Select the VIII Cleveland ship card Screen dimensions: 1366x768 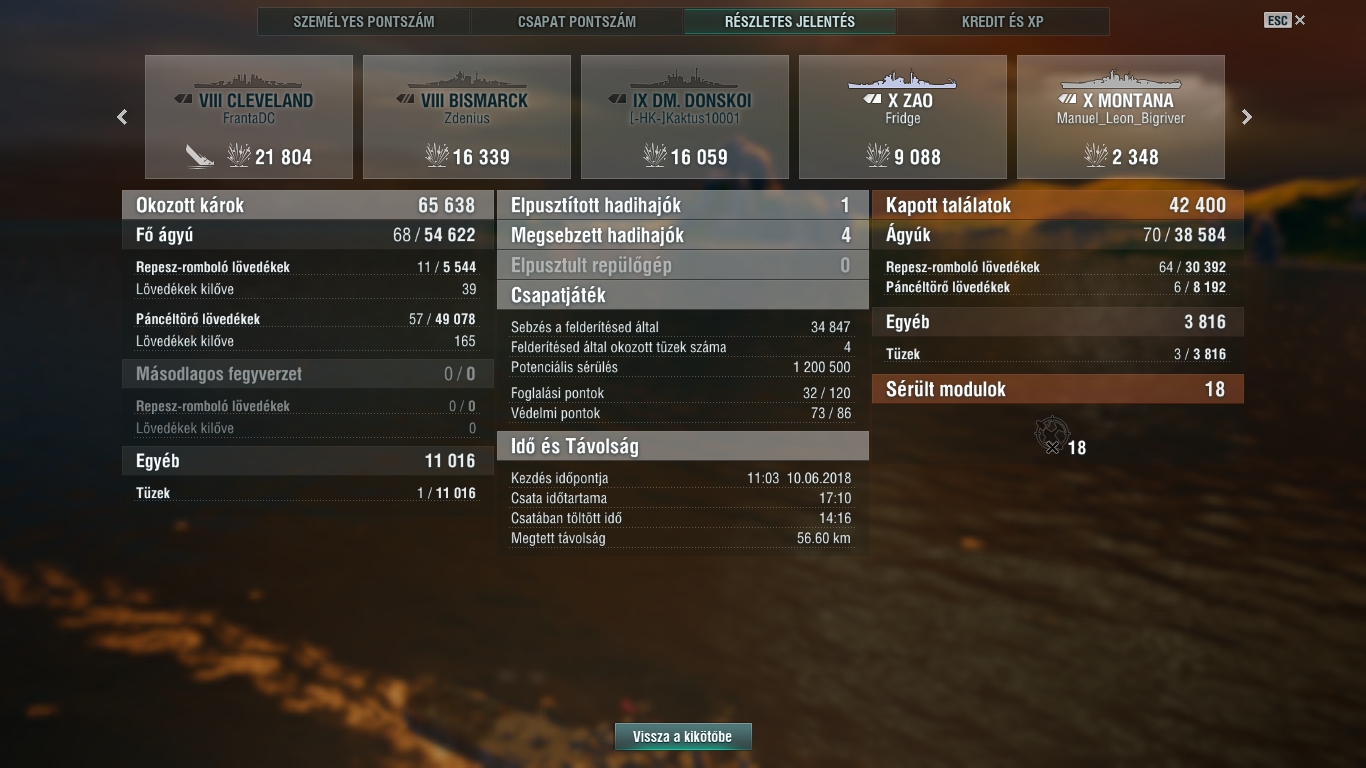249,117
